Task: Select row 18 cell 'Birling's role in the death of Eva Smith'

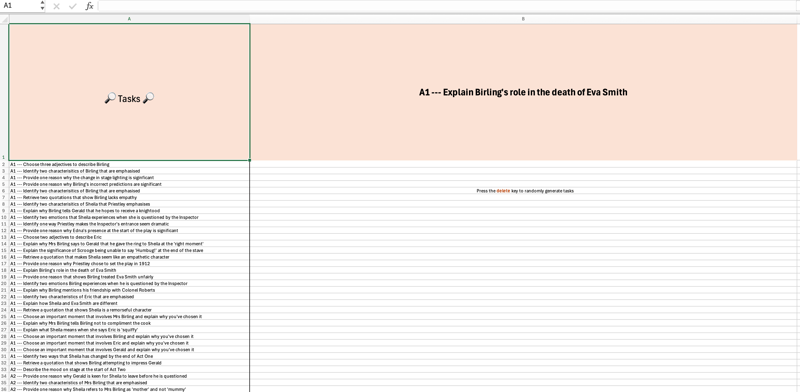Action: 129,271
